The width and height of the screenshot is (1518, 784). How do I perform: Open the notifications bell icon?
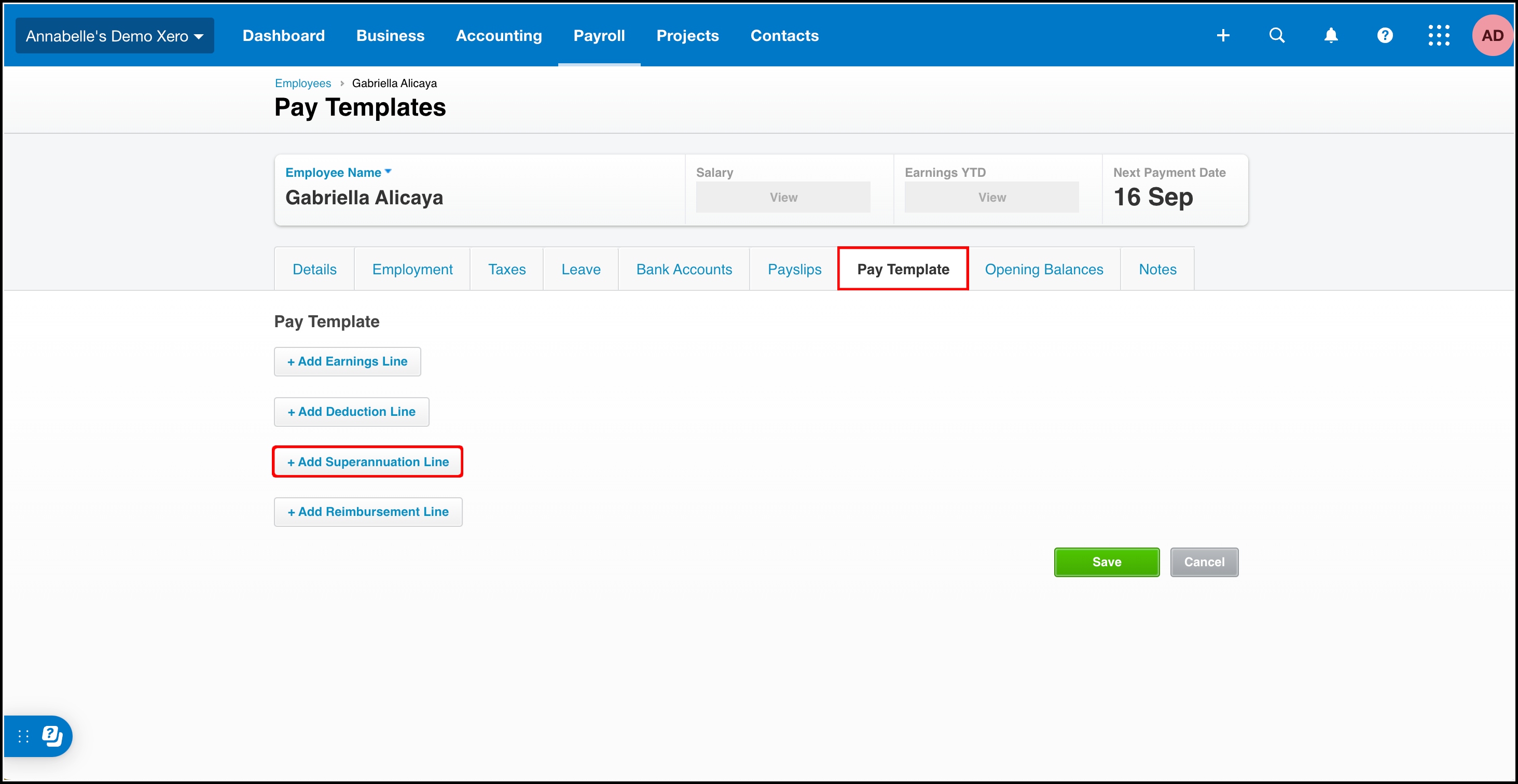[x=1331, y=35]
